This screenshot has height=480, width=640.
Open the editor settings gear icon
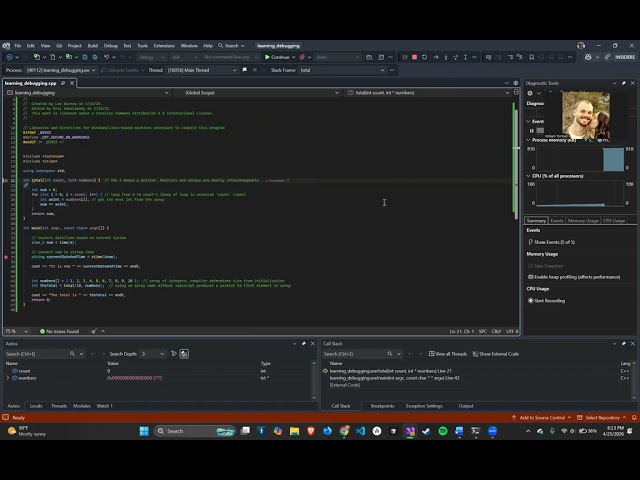pyautogui.click(x=516, y=83)
